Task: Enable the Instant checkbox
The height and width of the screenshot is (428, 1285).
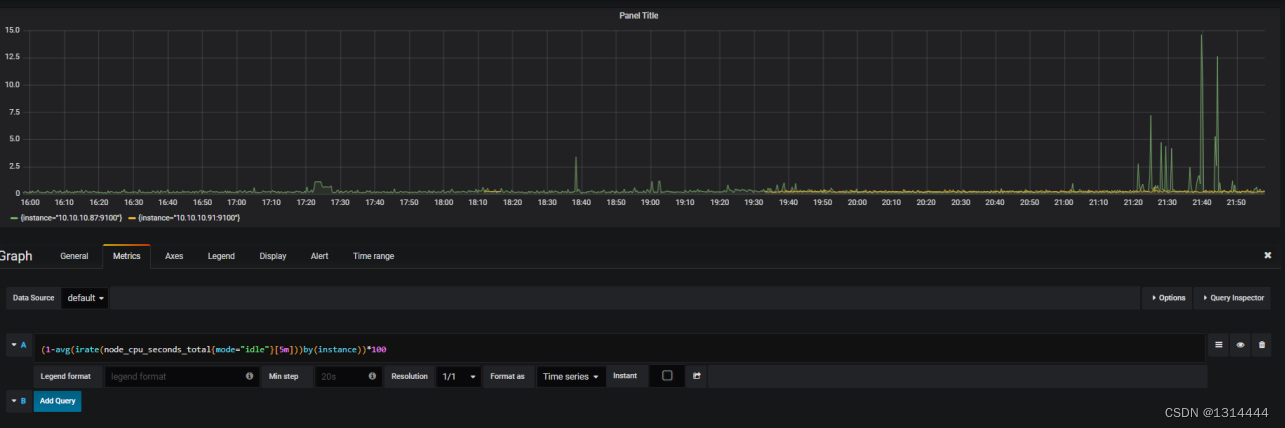Action: click(x=667, y=376)
